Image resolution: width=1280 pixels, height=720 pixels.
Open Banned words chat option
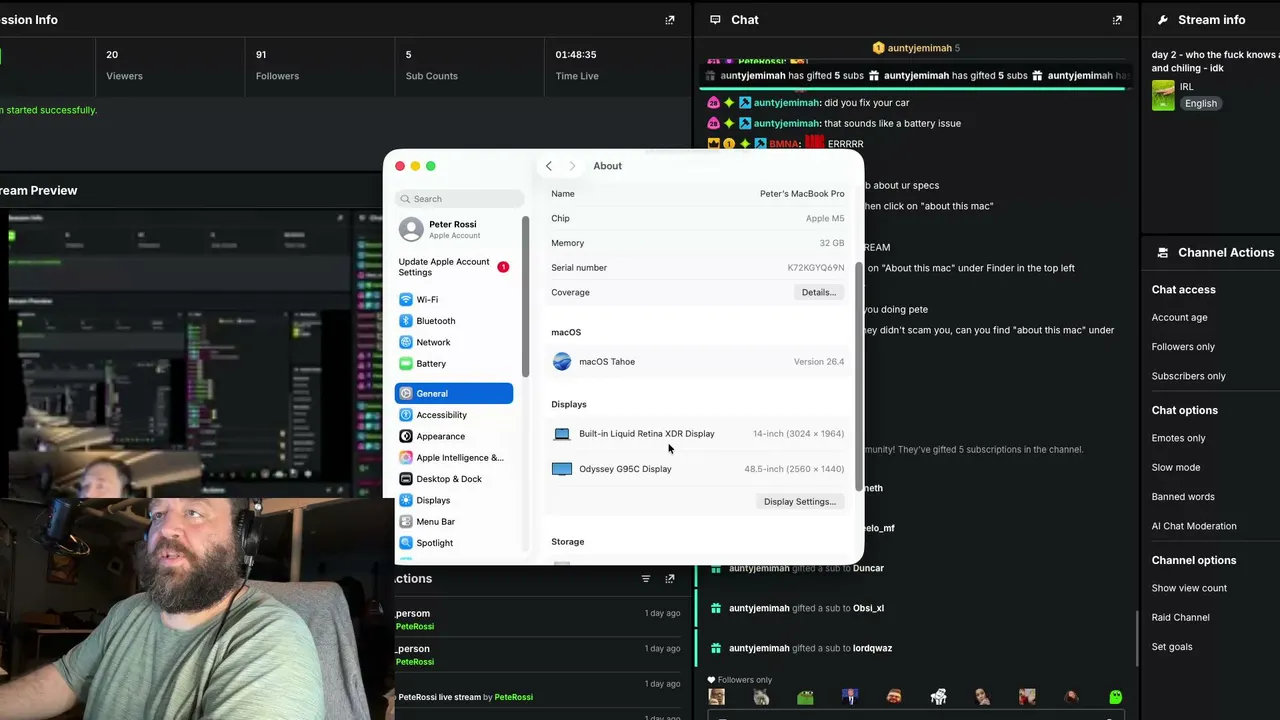(x=1183, y=497)
